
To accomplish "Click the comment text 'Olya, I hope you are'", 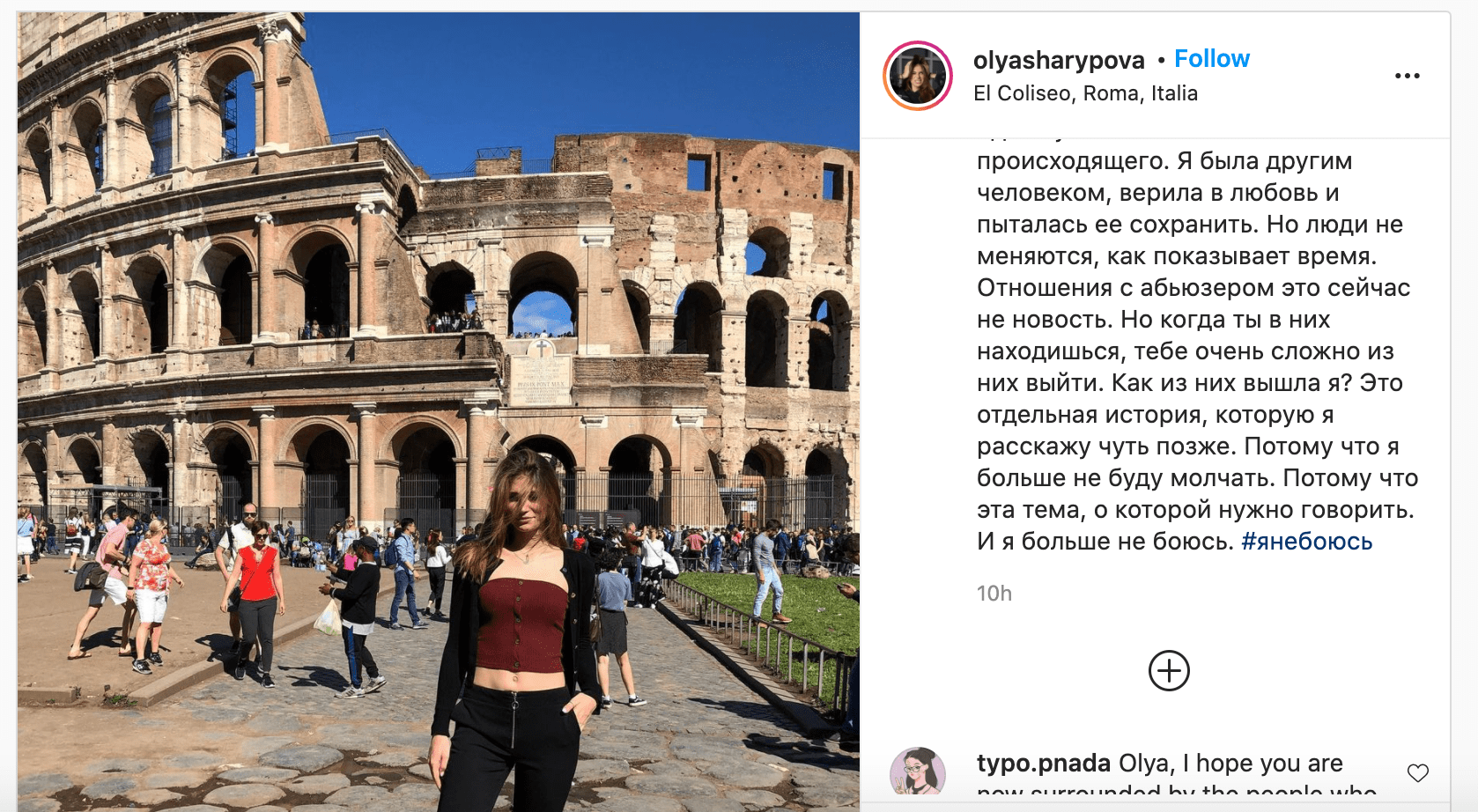I will pyautogui.click(x=1230, y=764).
